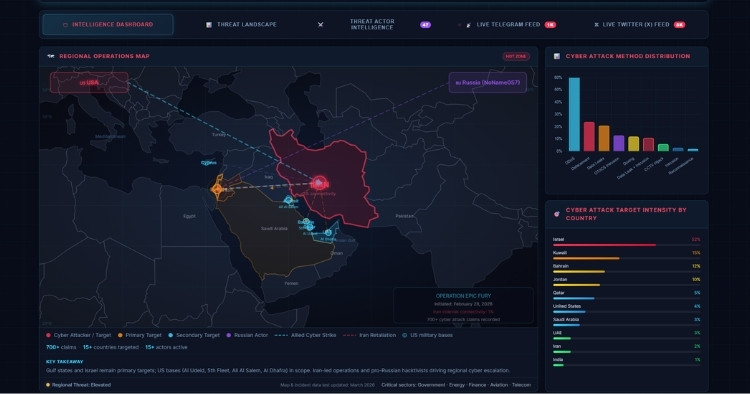Switch to the Live Telegram Feed tab
Viewport: 750px width, 394px height.
point(507,24)
